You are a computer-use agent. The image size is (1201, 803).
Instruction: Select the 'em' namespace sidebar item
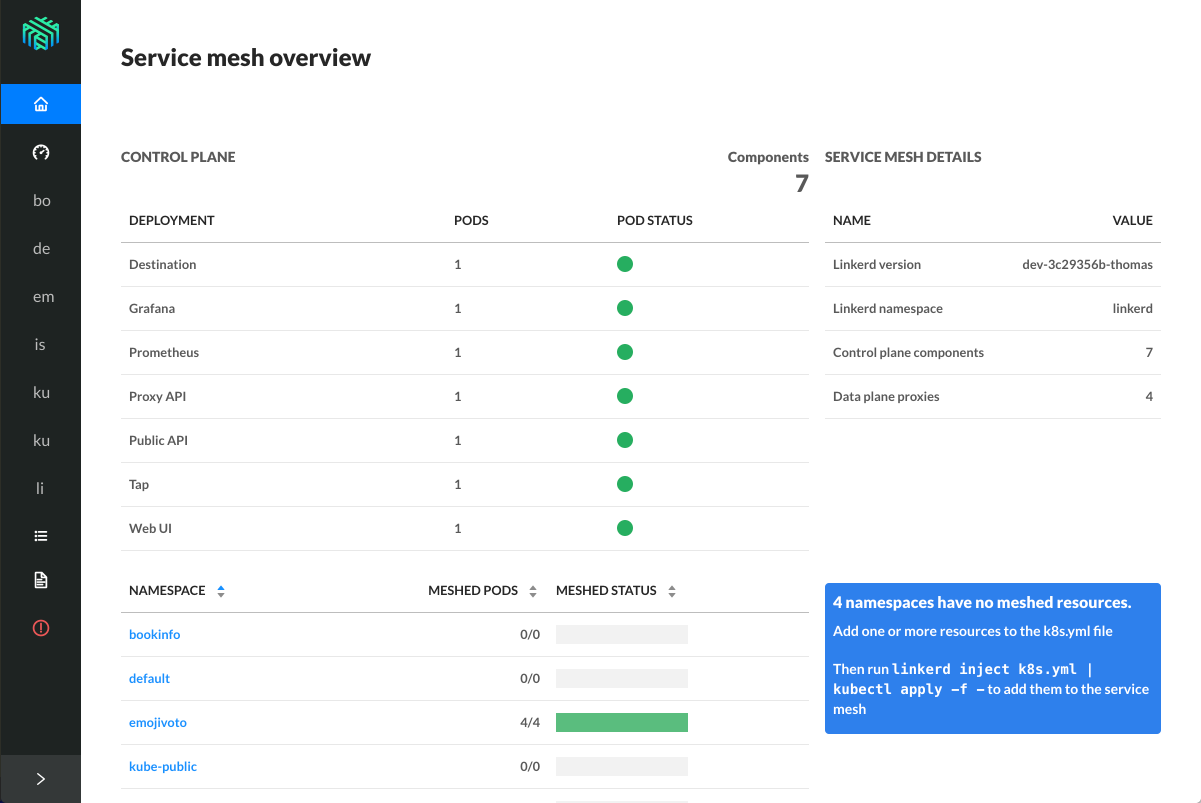(x=41, y=296)
